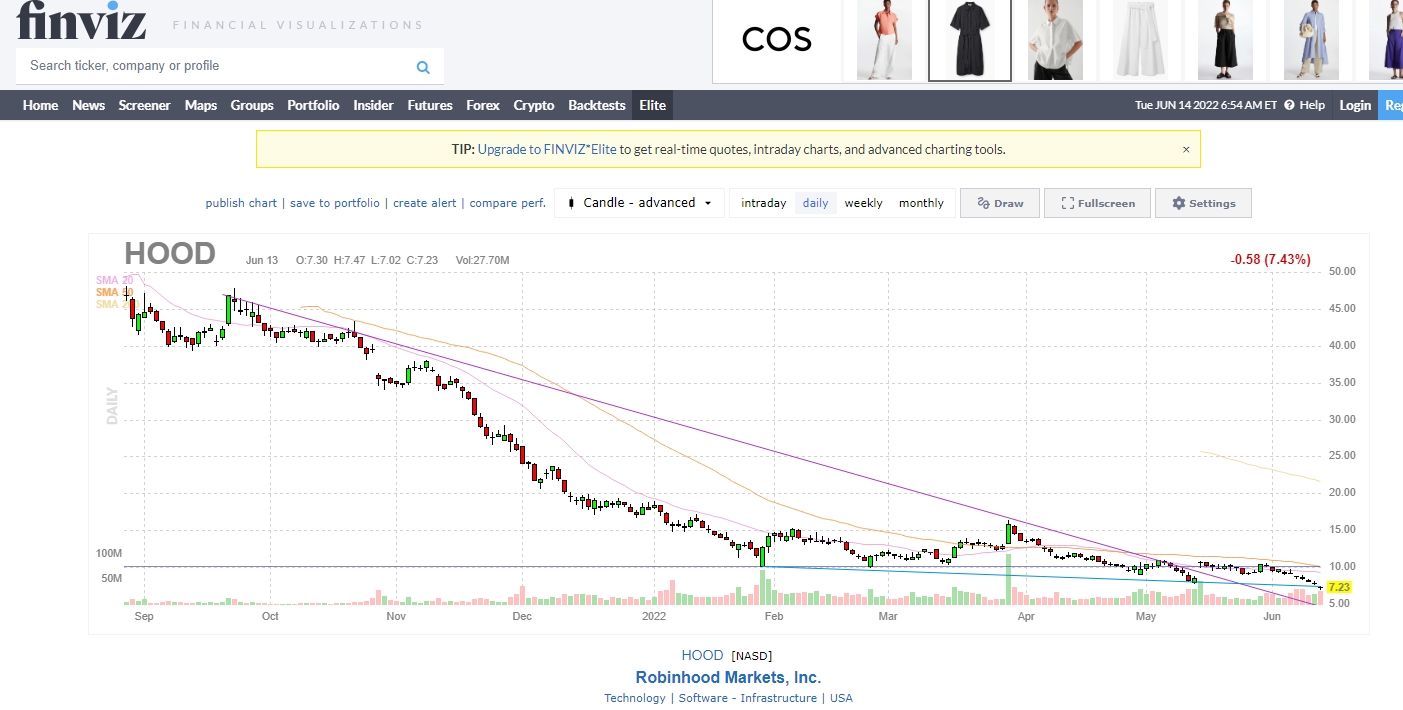Click the SMA 20 legend label
The height and width of the screenshot is (710, 1403).
(x=114, y=280)
